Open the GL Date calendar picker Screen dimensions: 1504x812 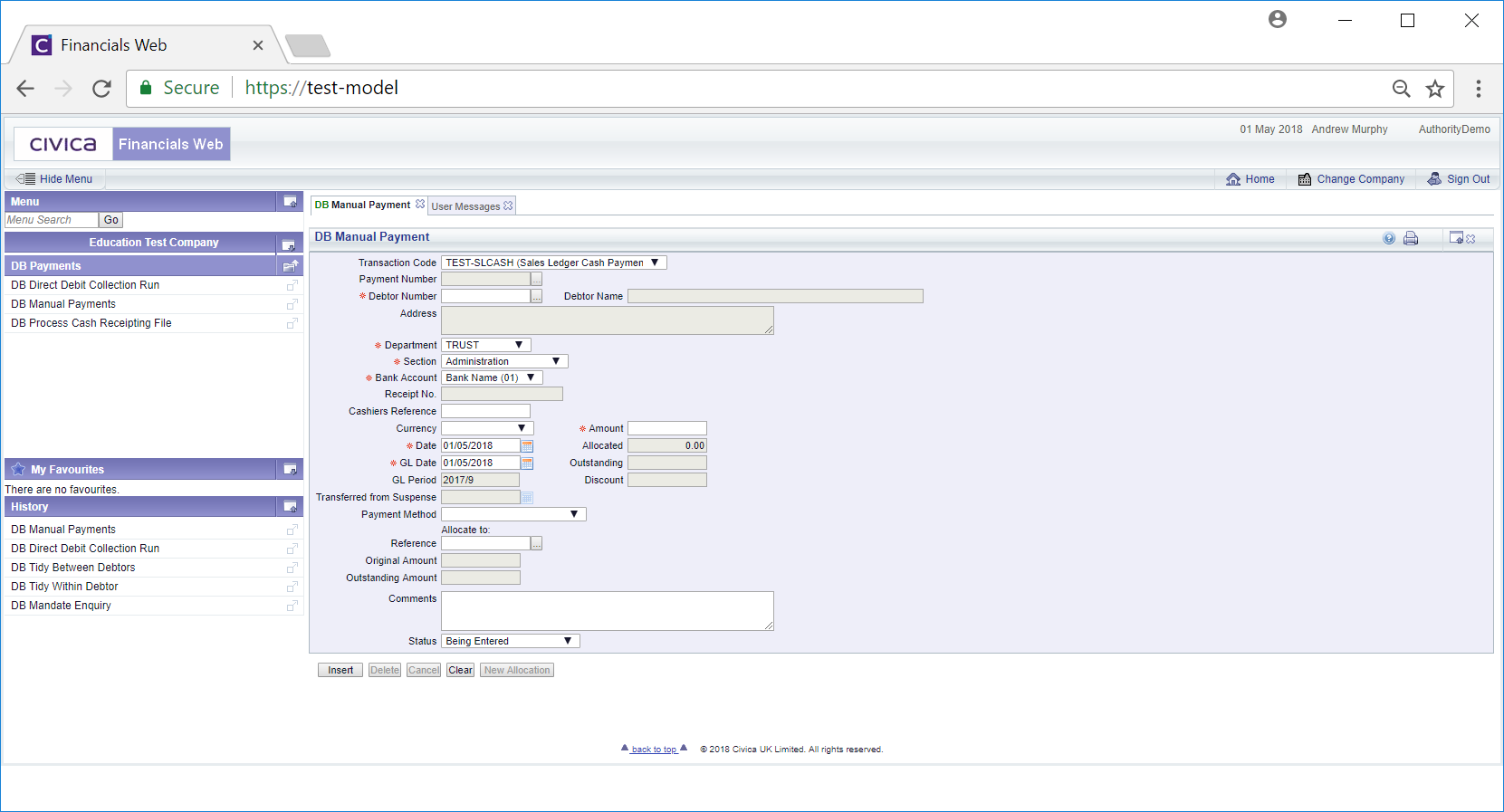(527, 463)
